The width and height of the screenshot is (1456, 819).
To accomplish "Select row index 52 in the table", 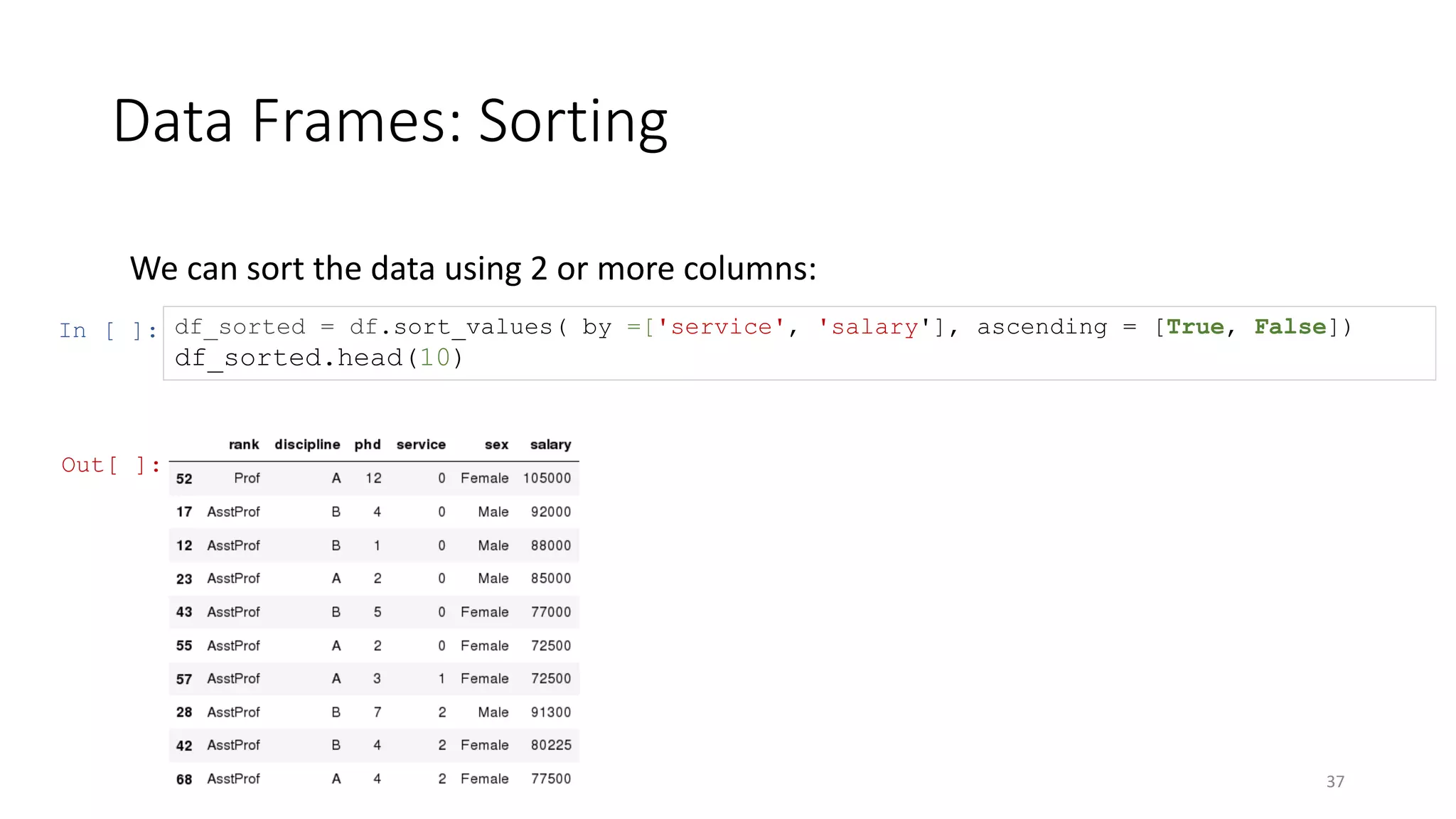I will 184,478.
